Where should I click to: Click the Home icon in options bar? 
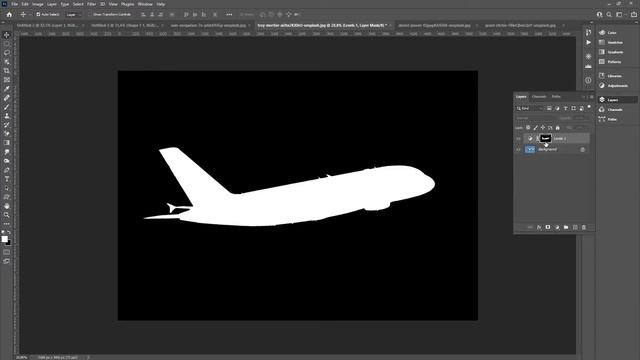click(x=9, y=14)
